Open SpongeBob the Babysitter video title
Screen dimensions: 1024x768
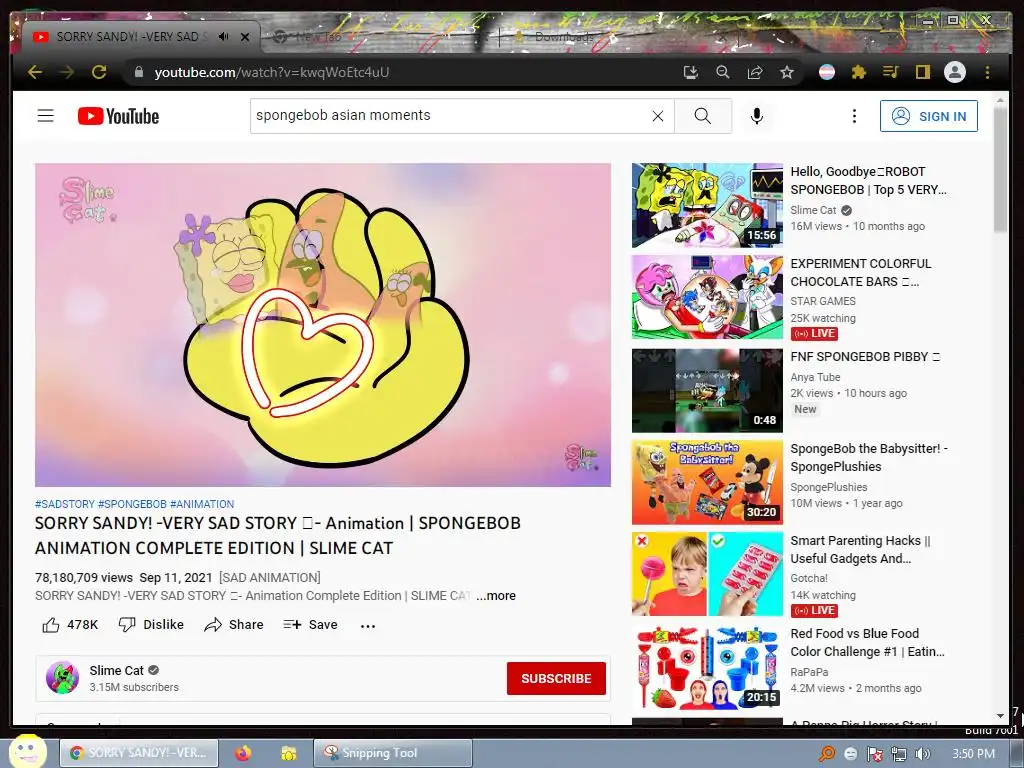click(x=869, y=458)
